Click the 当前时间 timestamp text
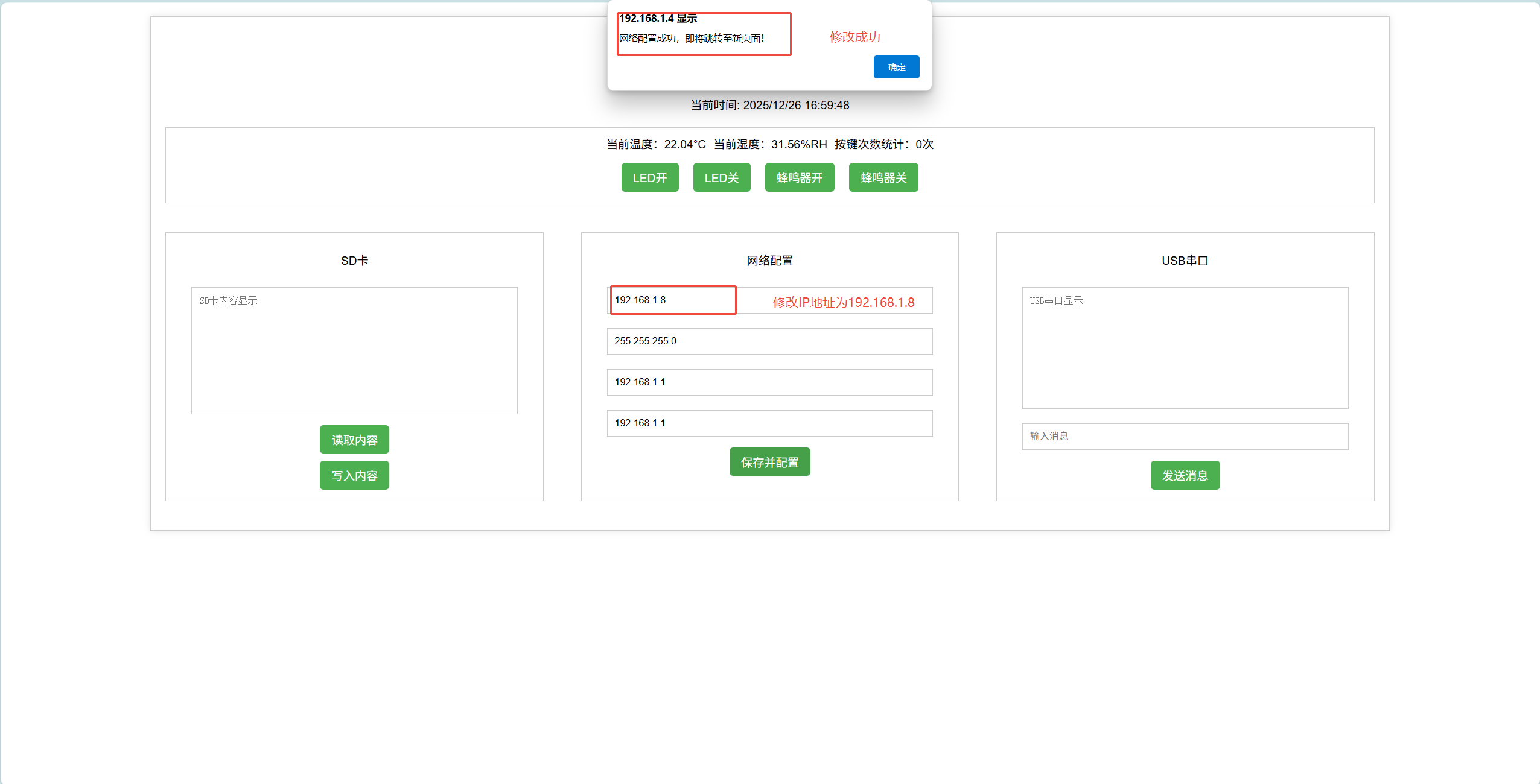Viewport: 1540px width, 784px height. [769, 105]
